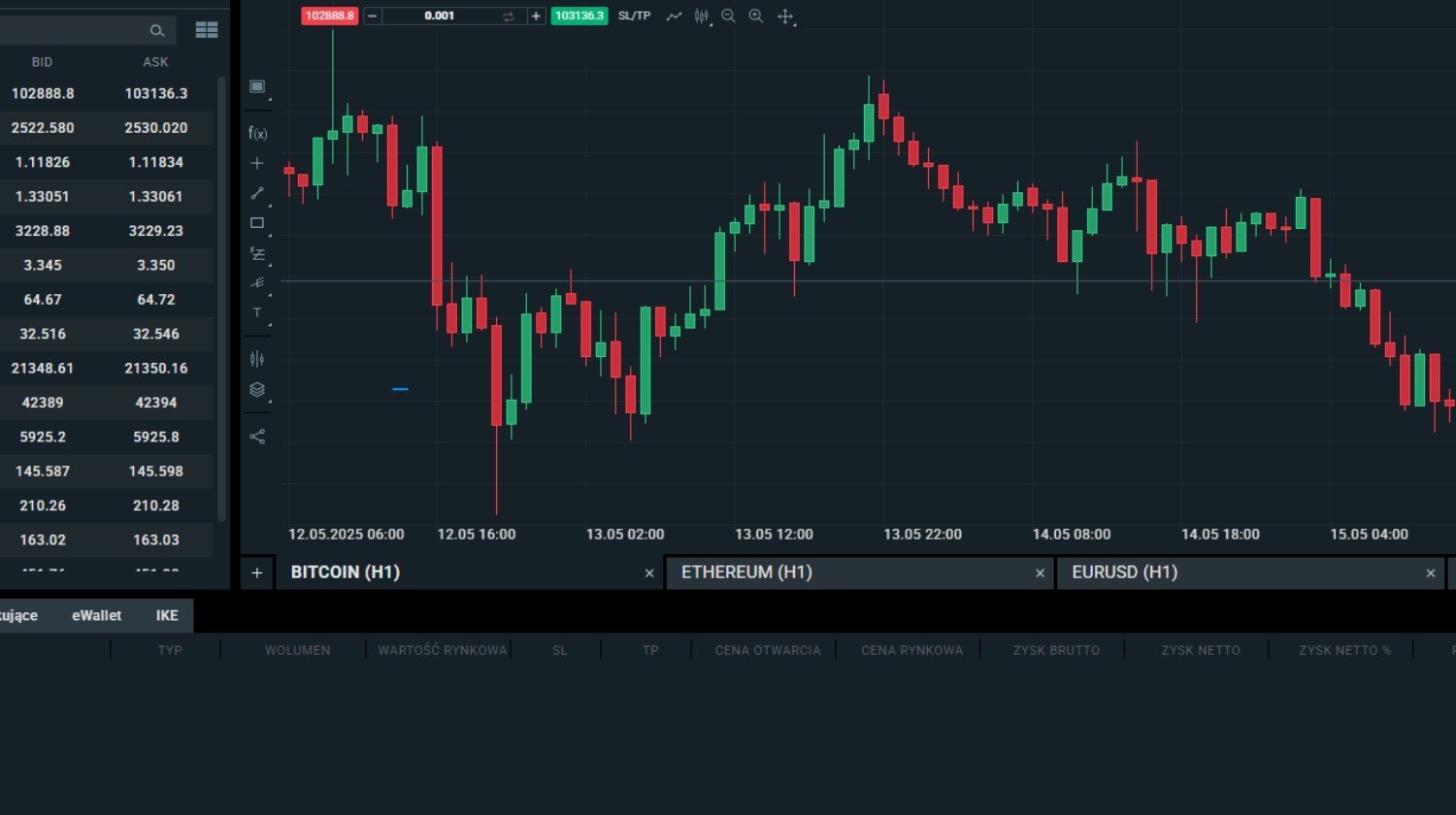
Task: Open the layers icon in chart sidebar
Action: (x=257, y=389)
